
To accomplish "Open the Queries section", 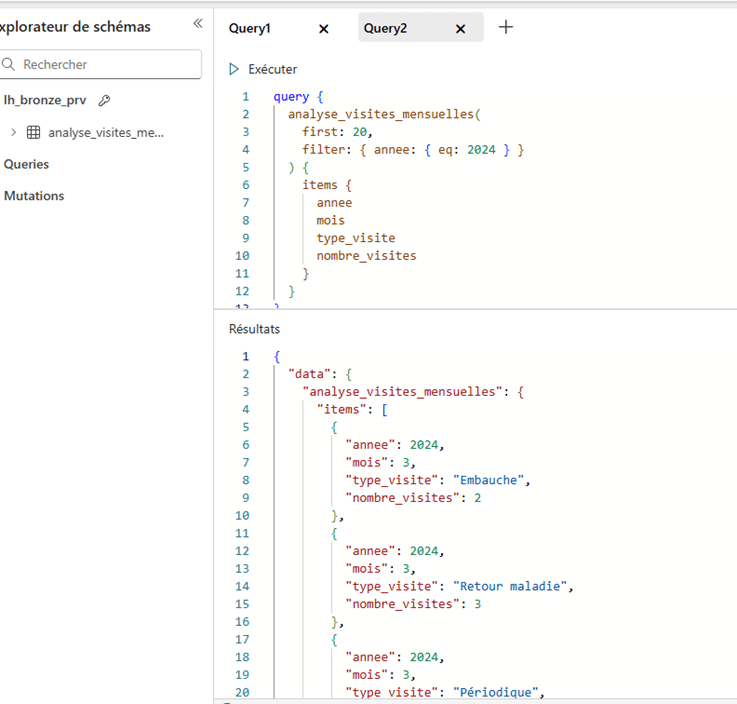I will pyautogui.click(x=27, y=164).
